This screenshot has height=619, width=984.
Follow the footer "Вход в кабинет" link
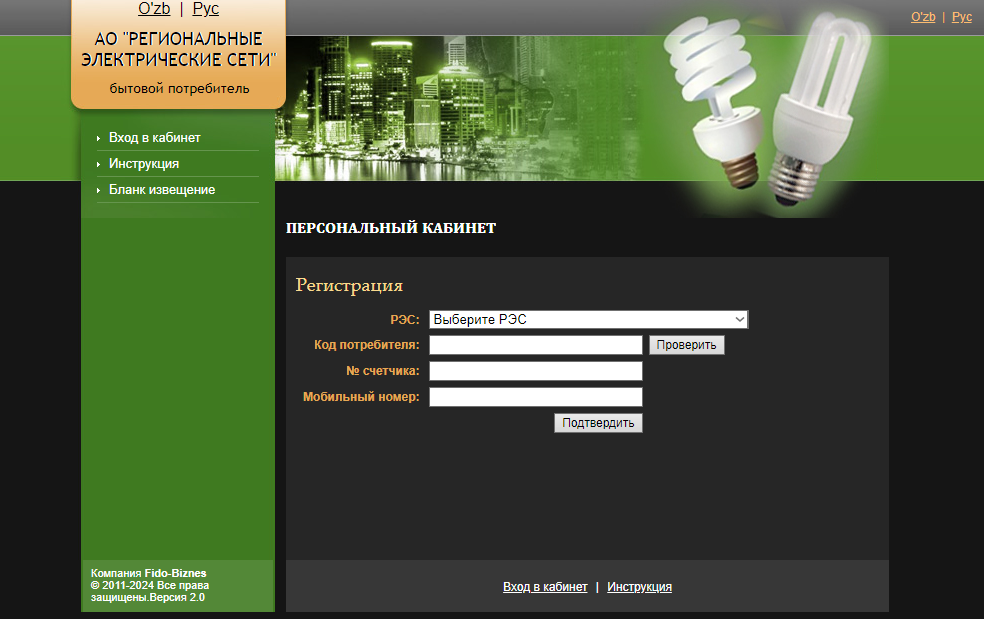click(545, 587)
